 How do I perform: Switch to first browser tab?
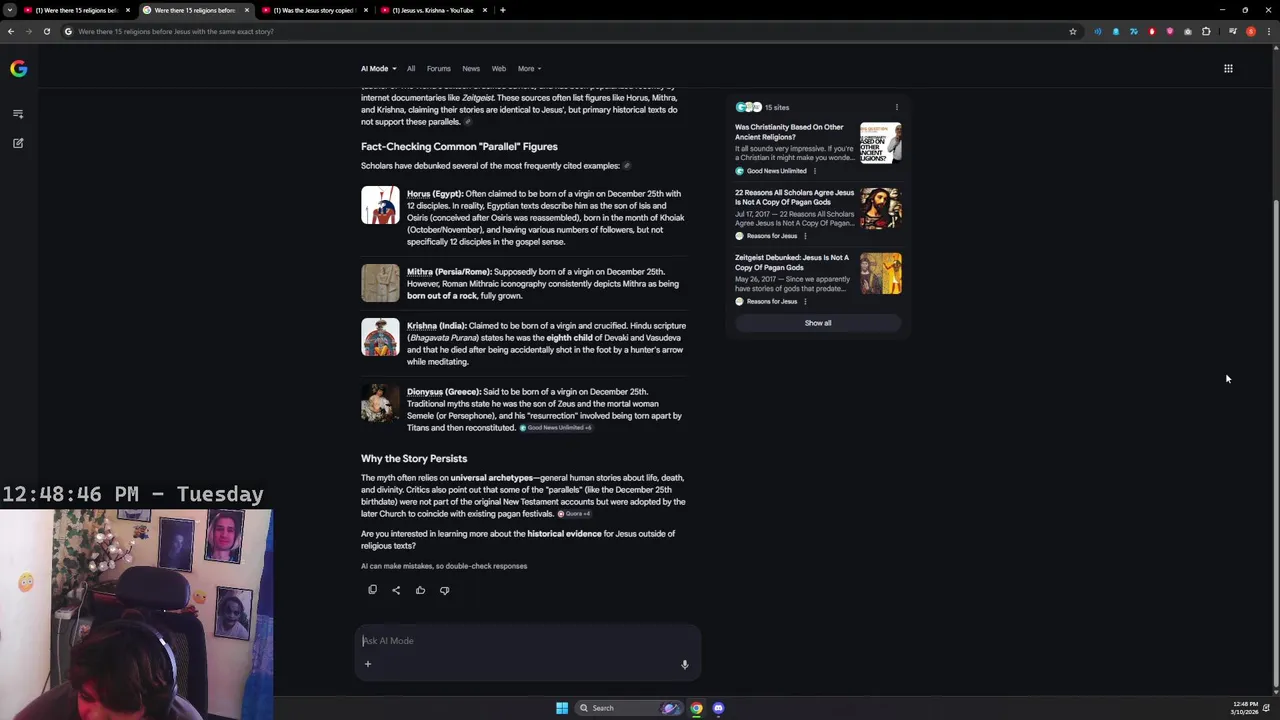pyautogui.click(x=76, y=10)
